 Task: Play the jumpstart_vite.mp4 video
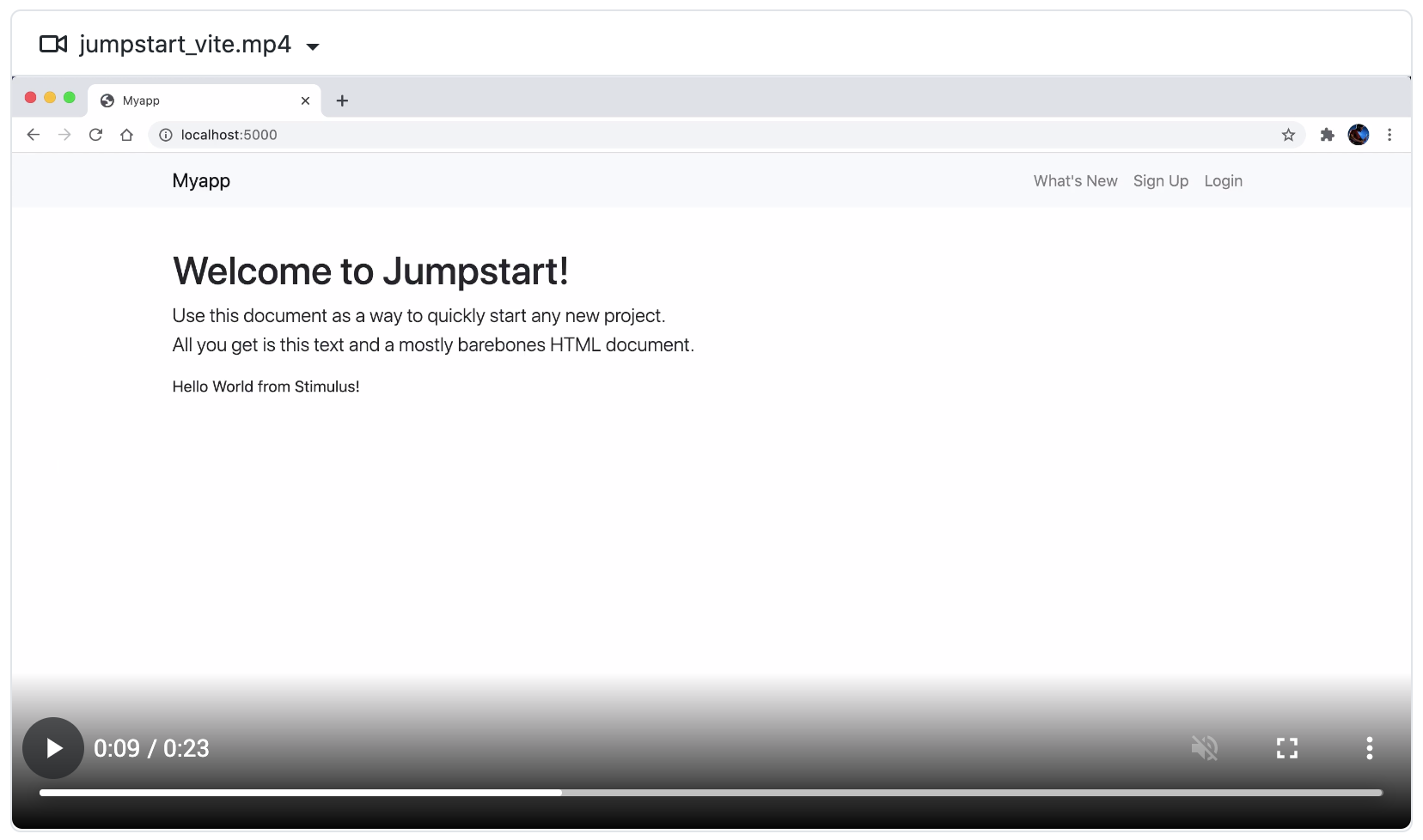[53, 748]
